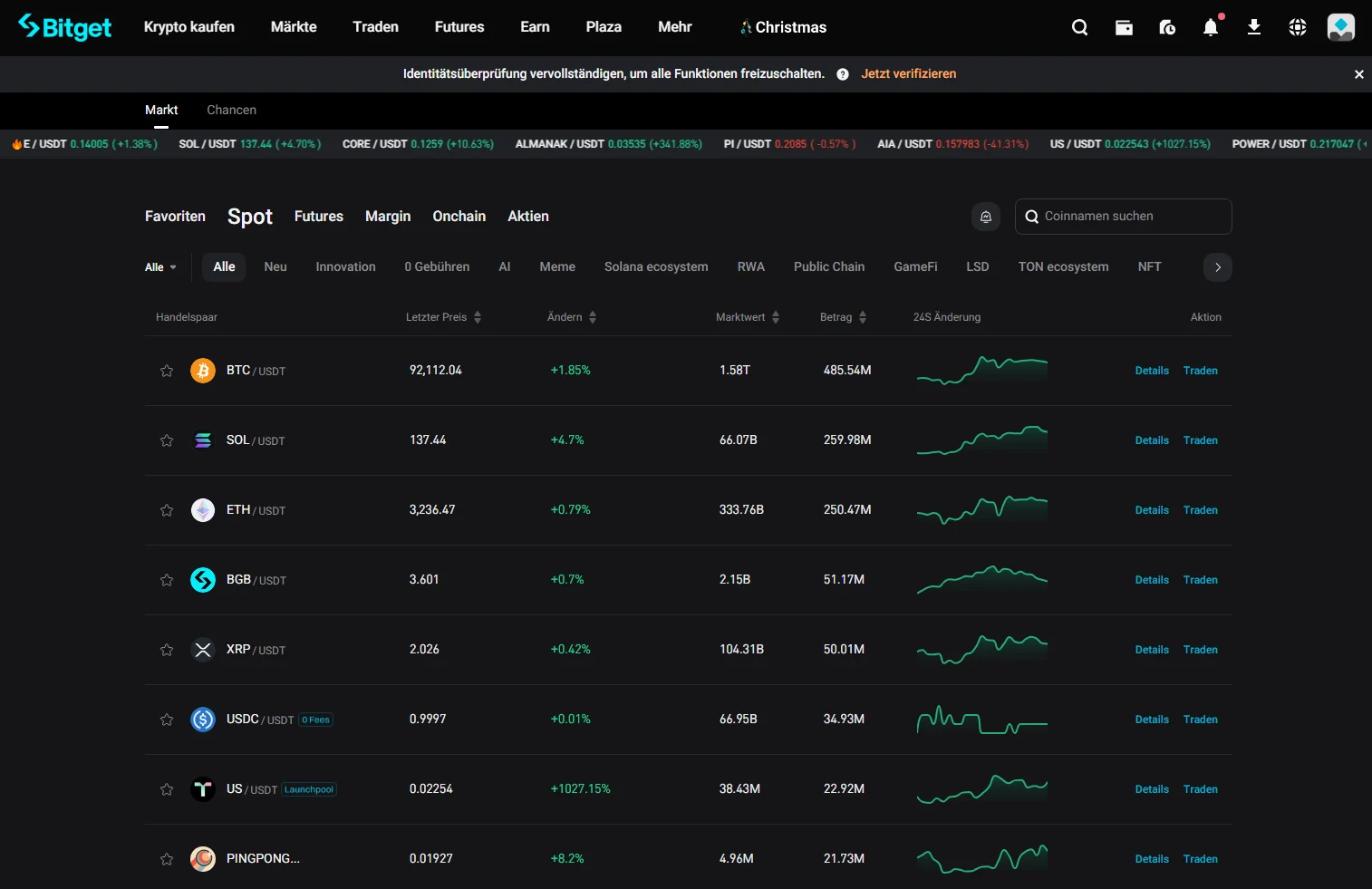
Task: Filter by the Meme category
Action: pyautogui.click(x=557, y=267)
